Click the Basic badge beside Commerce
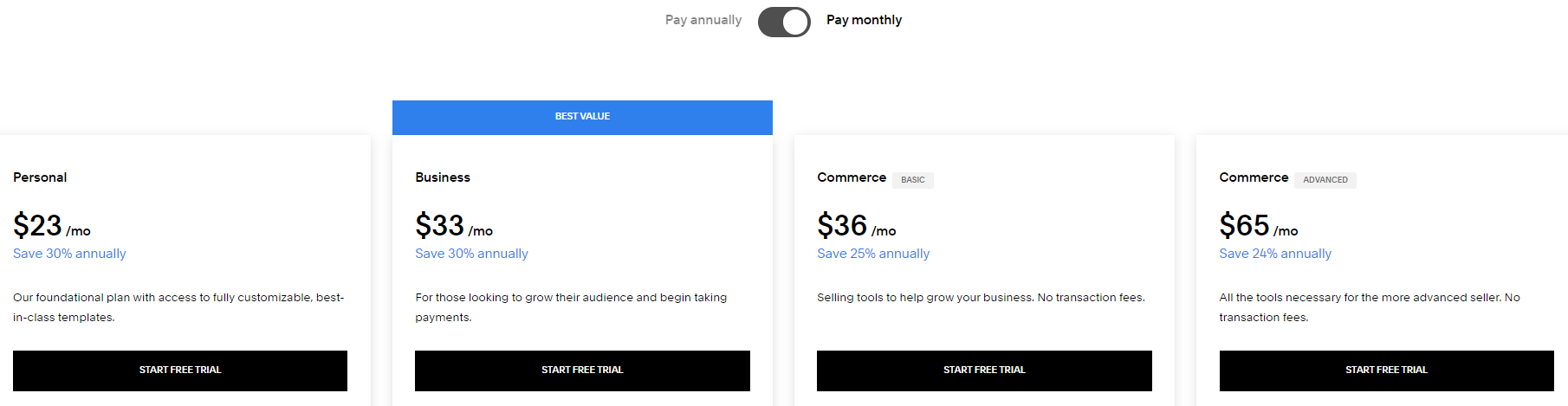This screenshot has width=1568, height=406. pyautogui.click(x=913, y=180)
